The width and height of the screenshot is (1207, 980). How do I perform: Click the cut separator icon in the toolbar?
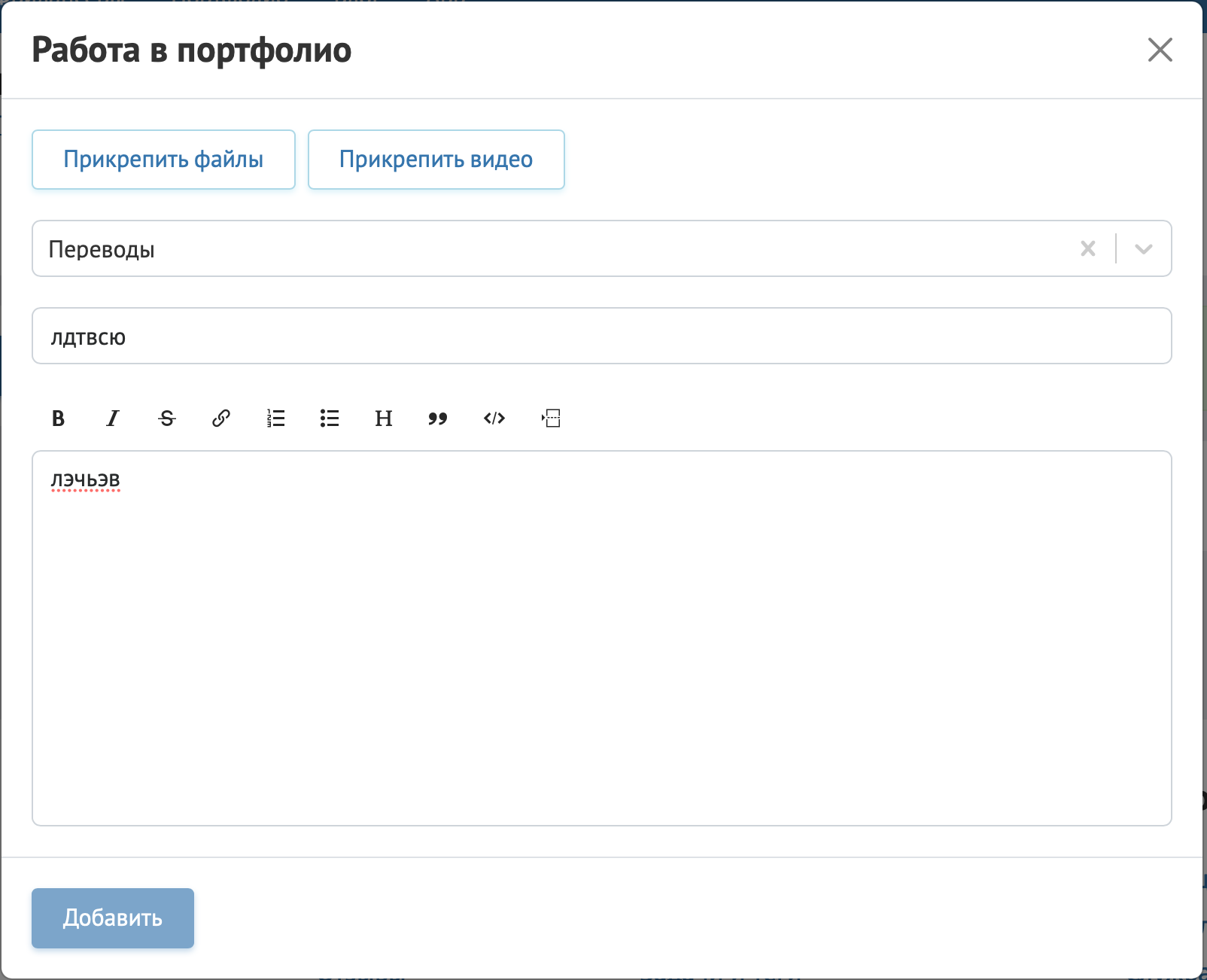pos(551,418)
